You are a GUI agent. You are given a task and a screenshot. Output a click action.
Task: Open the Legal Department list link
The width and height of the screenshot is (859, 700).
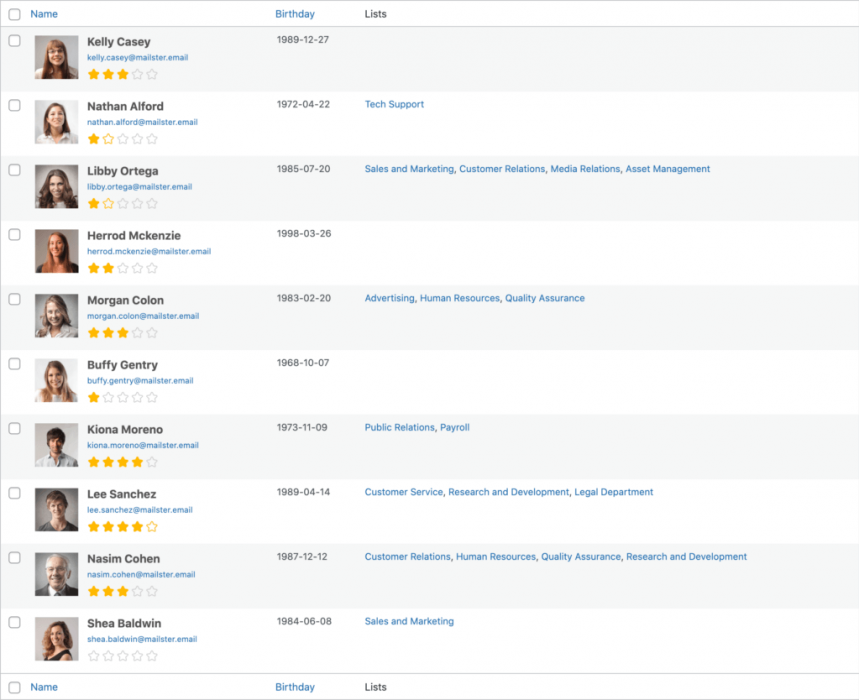point(614,492)
